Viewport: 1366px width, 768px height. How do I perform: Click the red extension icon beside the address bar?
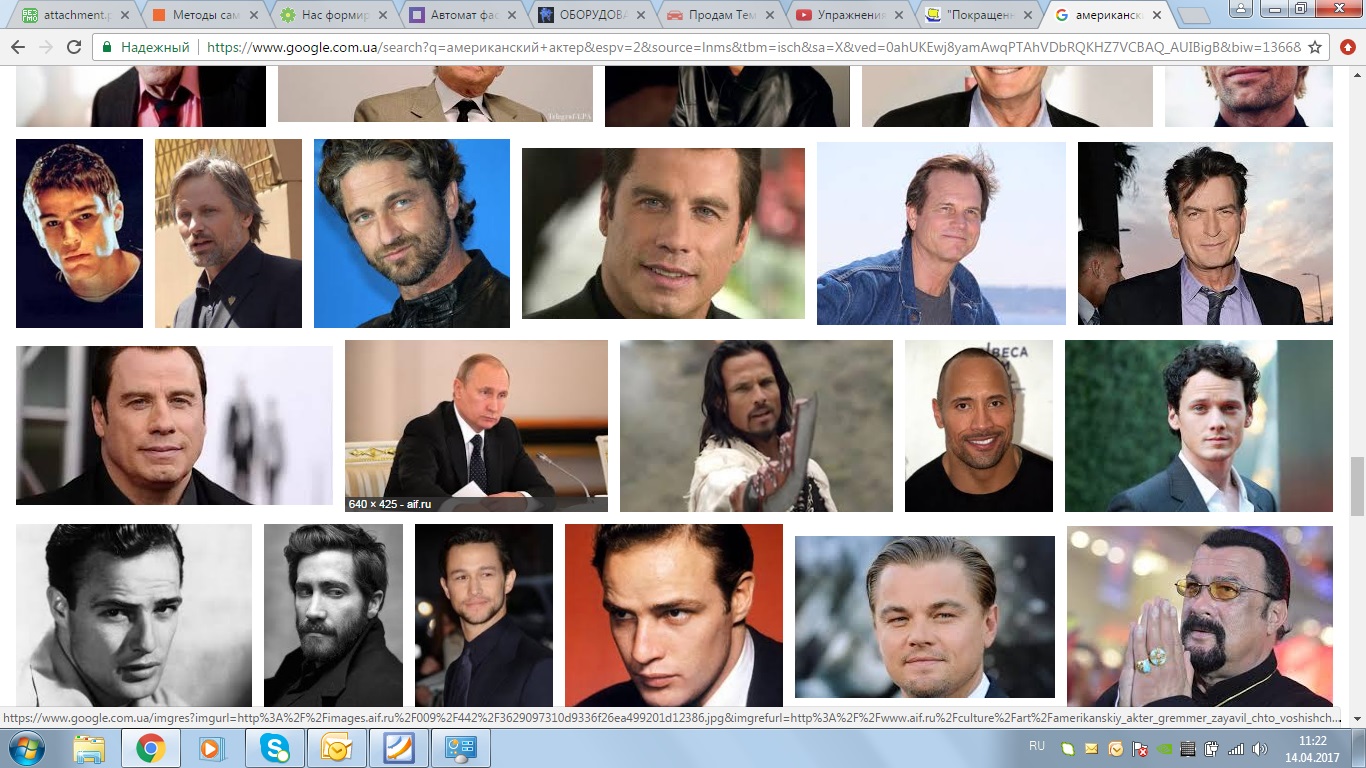[x=1347, y=47]
